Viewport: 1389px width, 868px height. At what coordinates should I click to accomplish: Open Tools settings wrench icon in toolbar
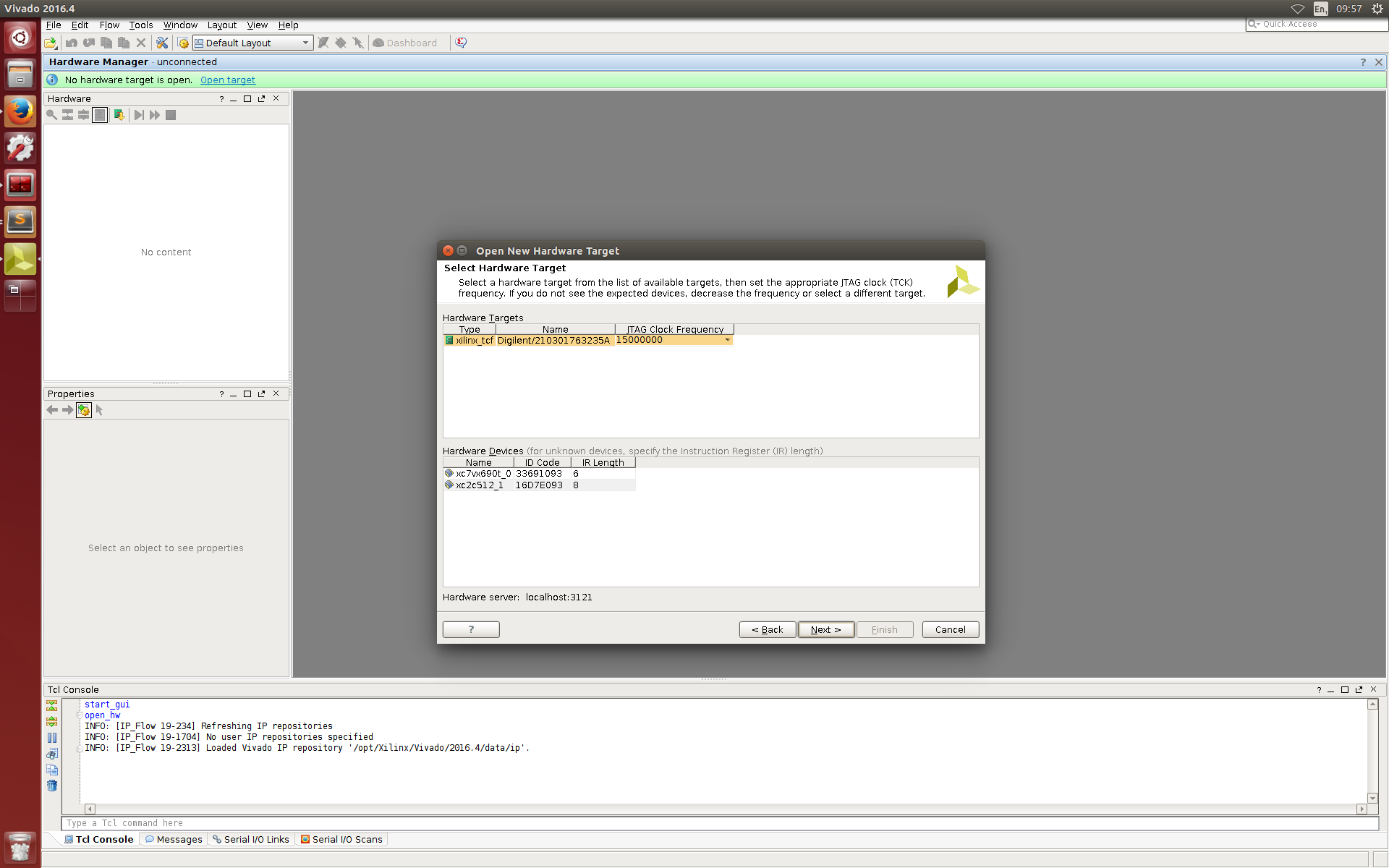162,43
